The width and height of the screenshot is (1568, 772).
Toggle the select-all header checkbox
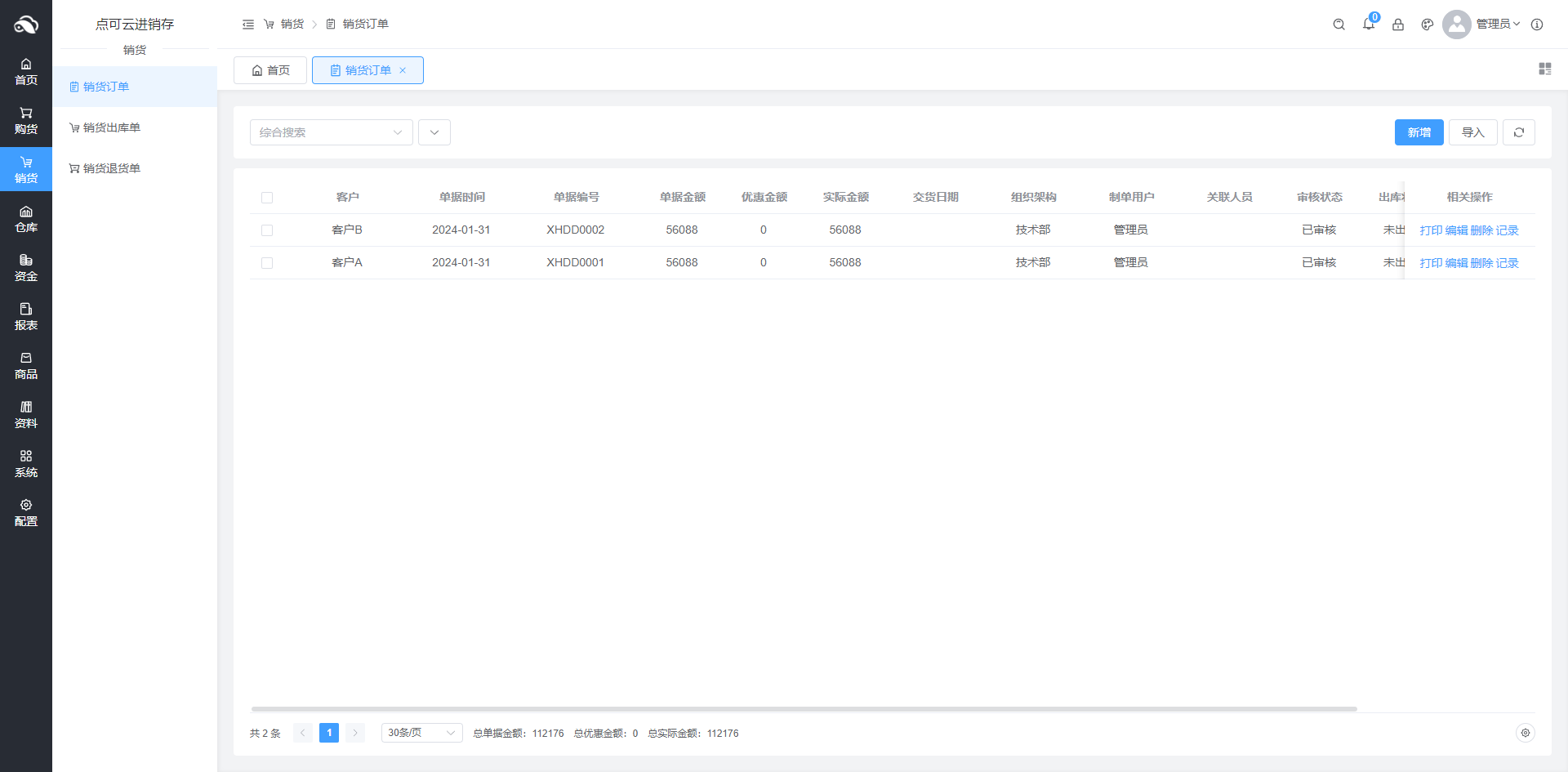pos(267,198)
